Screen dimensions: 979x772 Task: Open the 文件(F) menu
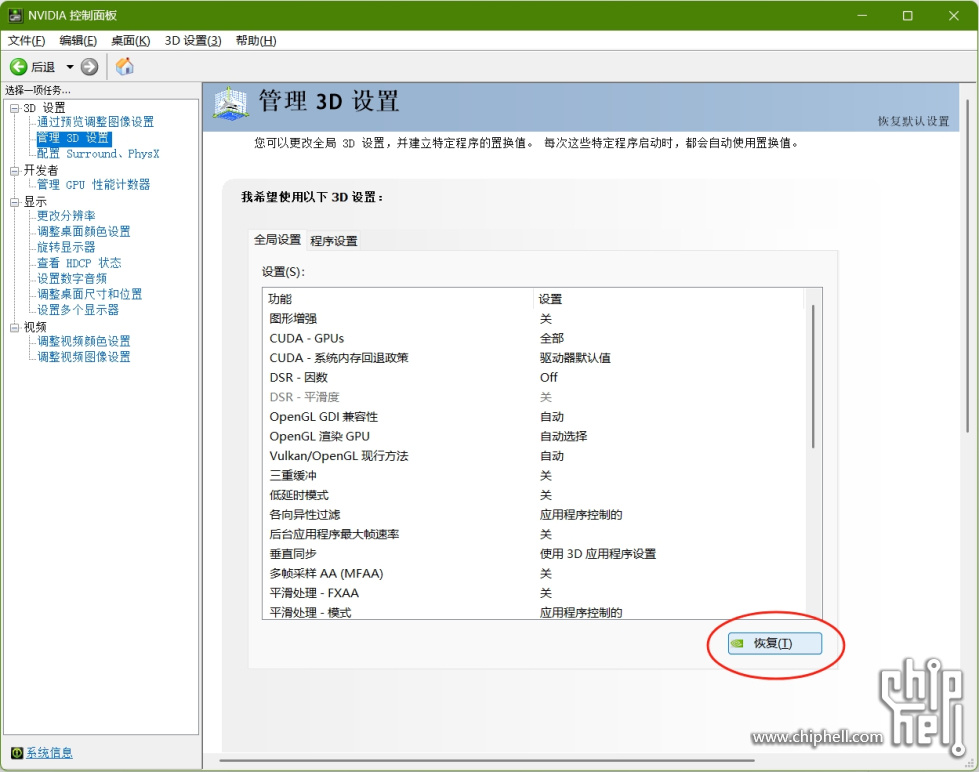click(x=26, y=41)
